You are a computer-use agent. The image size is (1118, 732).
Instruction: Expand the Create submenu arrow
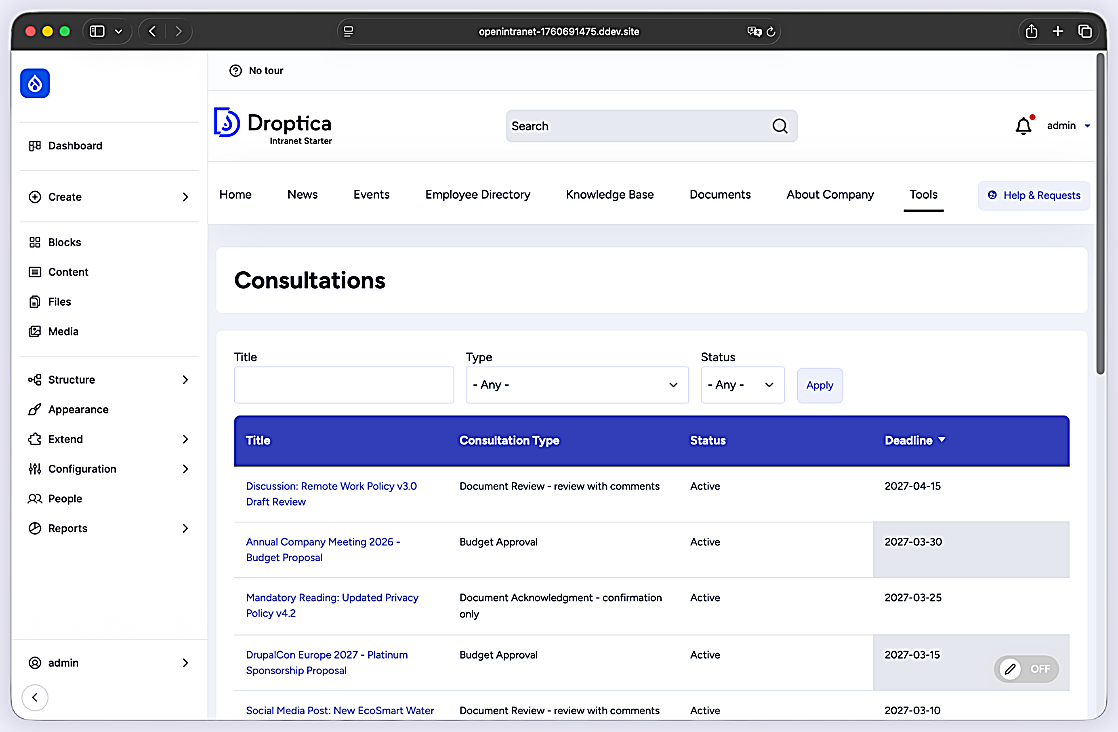click(185, 197)
